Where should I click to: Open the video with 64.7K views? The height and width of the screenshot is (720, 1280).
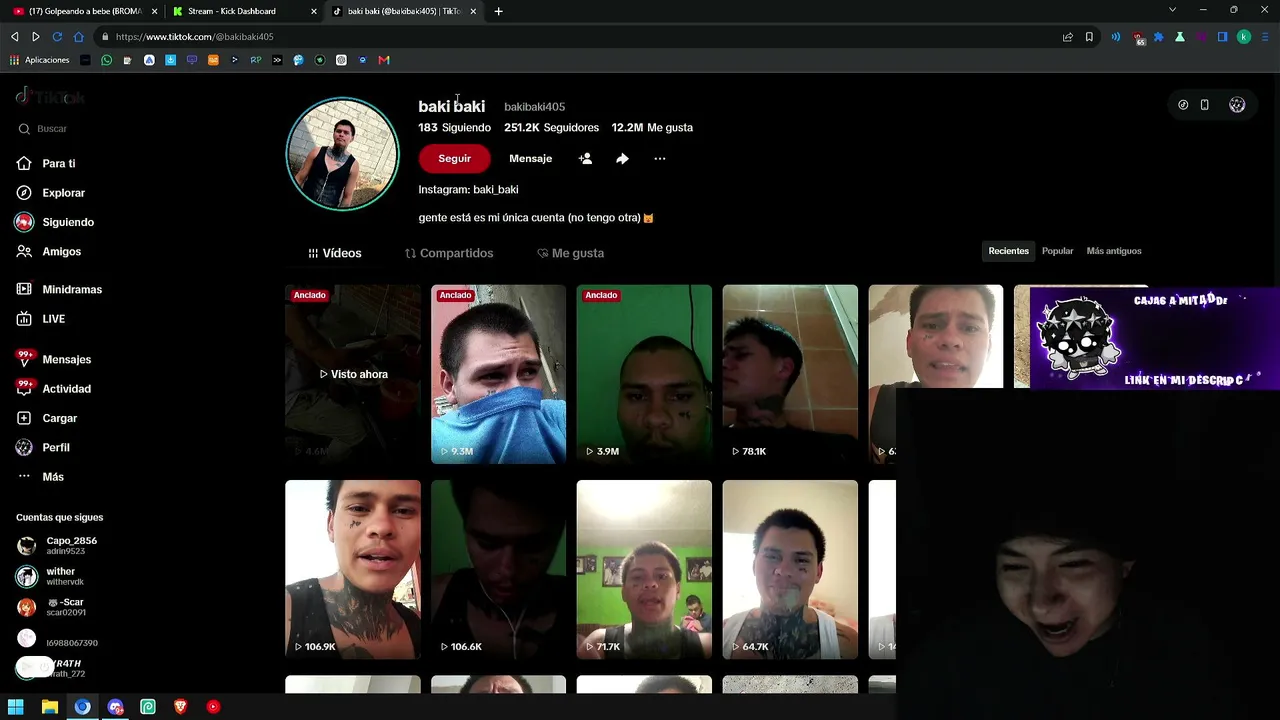[790, 570]
